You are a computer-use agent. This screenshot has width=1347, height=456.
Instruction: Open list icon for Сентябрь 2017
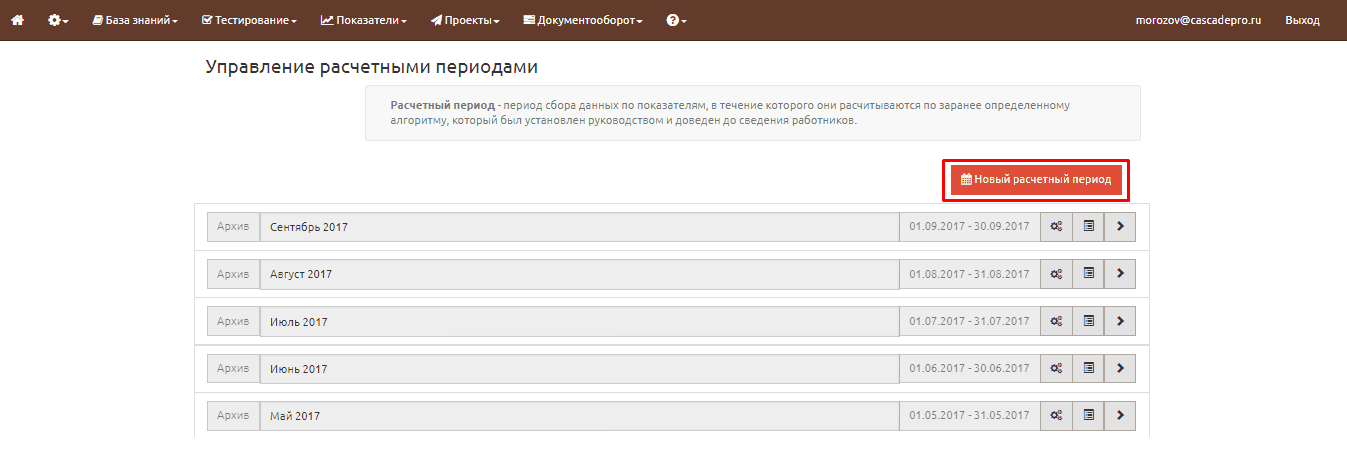1088,227
